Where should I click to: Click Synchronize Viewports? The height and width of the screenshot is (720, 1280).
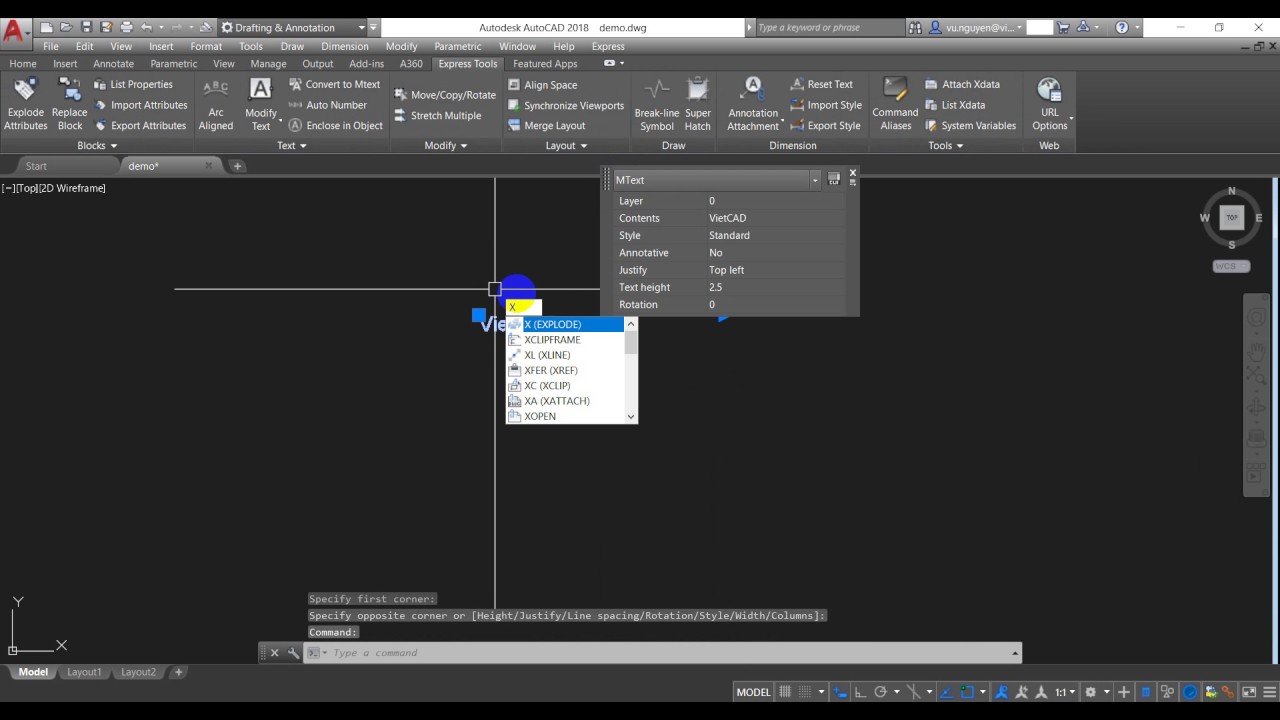(565, 106)
